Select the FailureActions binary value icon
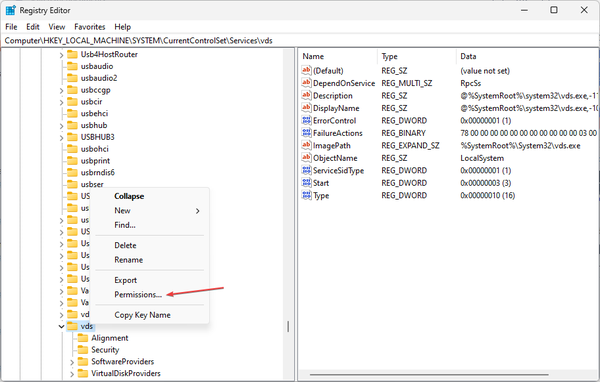Image resolution: width=600 pixels, height=382 pixels. tap(306, 133)
